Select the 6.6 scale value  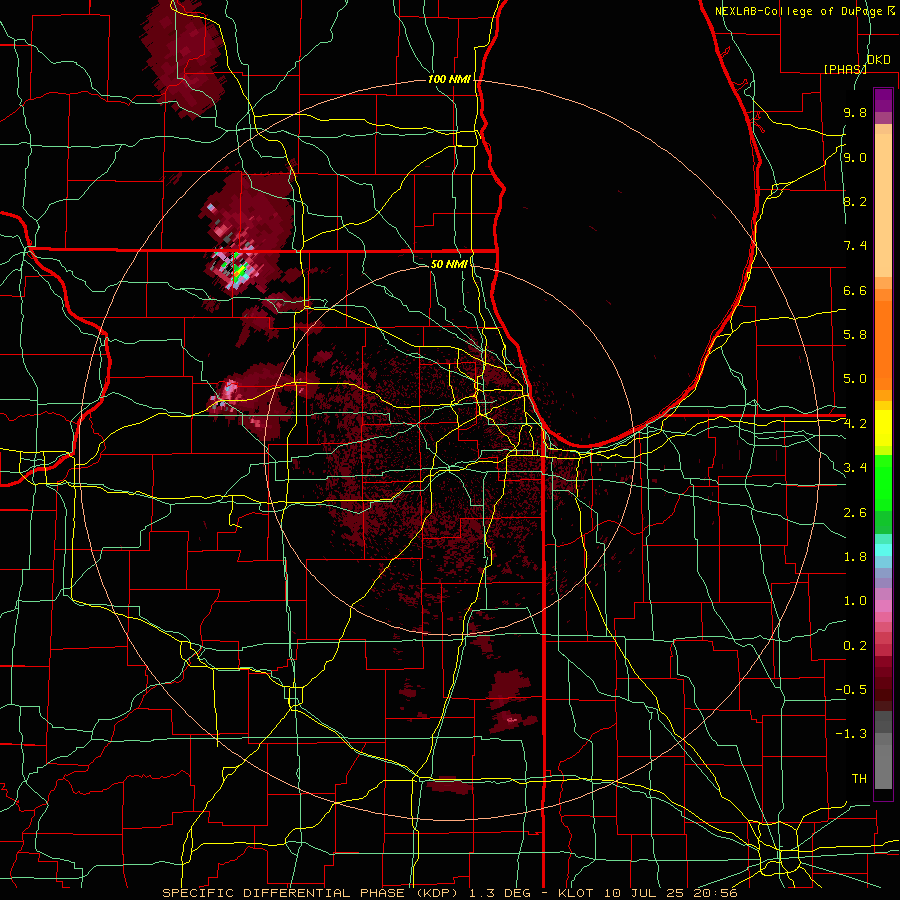tap(855, 290)
